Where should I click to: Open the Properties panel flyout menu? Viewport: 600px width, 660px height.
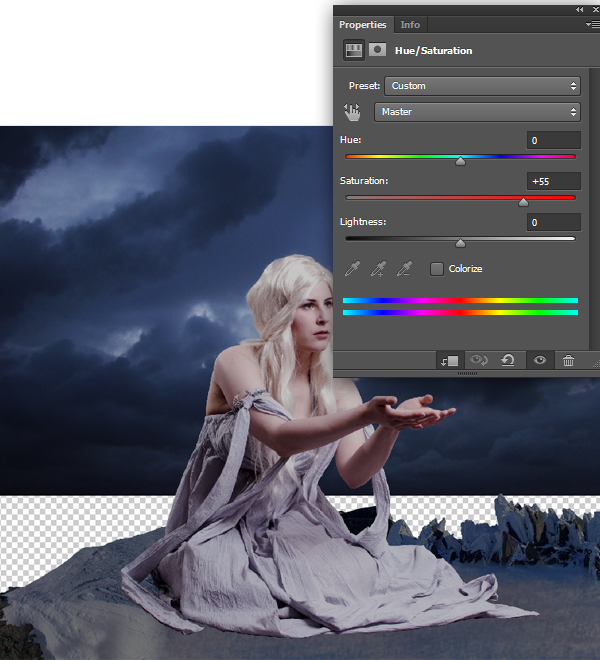[x=591, y=24]
